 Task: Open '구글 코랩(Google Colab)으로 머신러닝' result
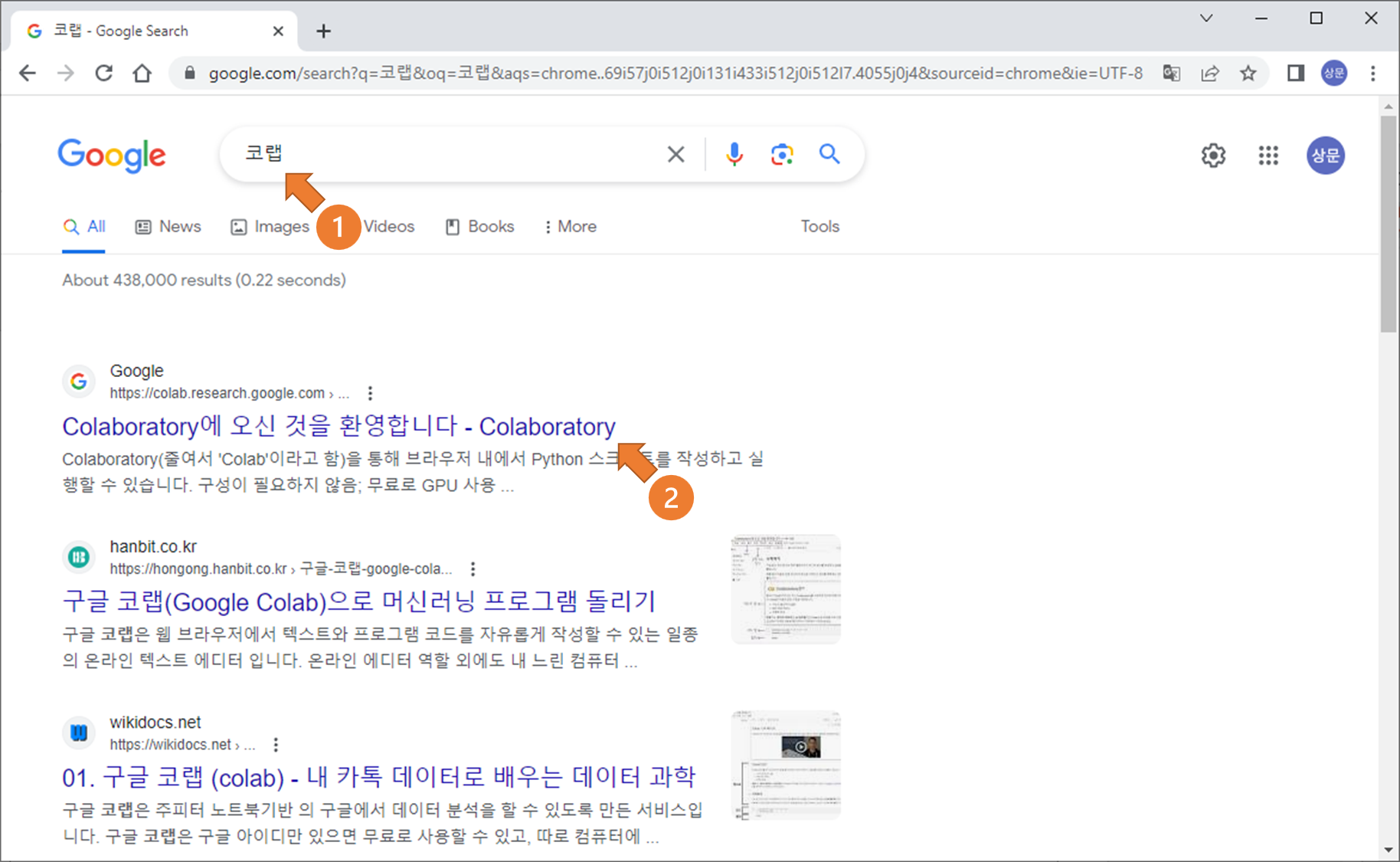click(x=359, y=601)
